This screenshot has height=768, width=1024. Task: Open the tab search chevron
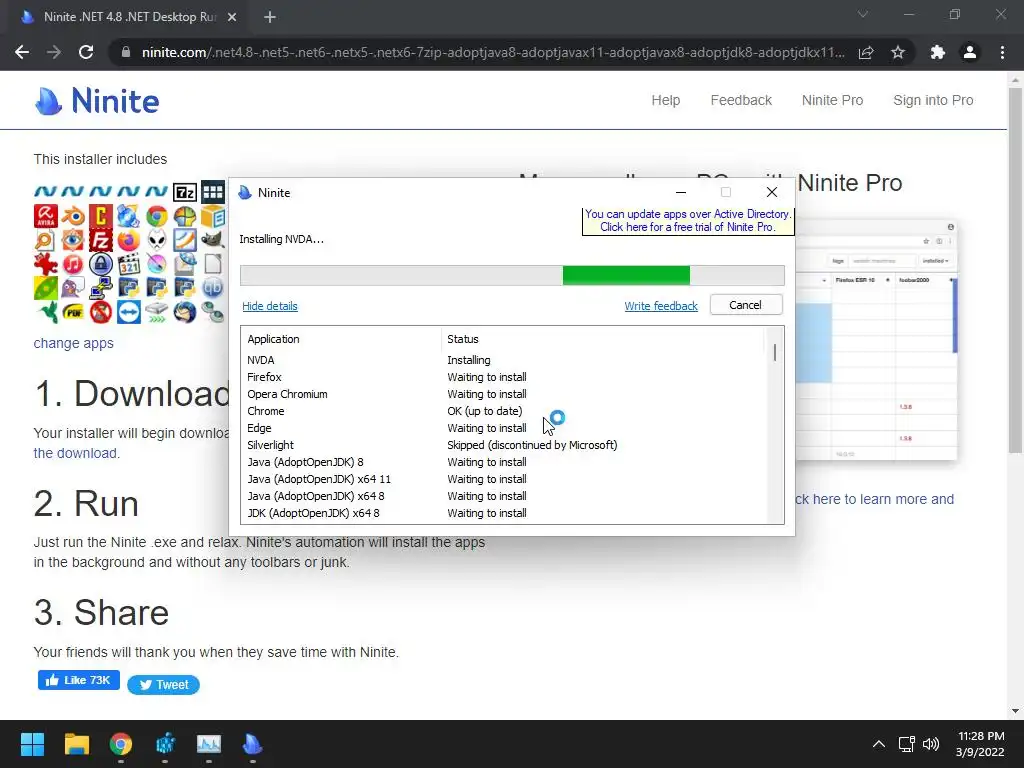click(863, 14)
